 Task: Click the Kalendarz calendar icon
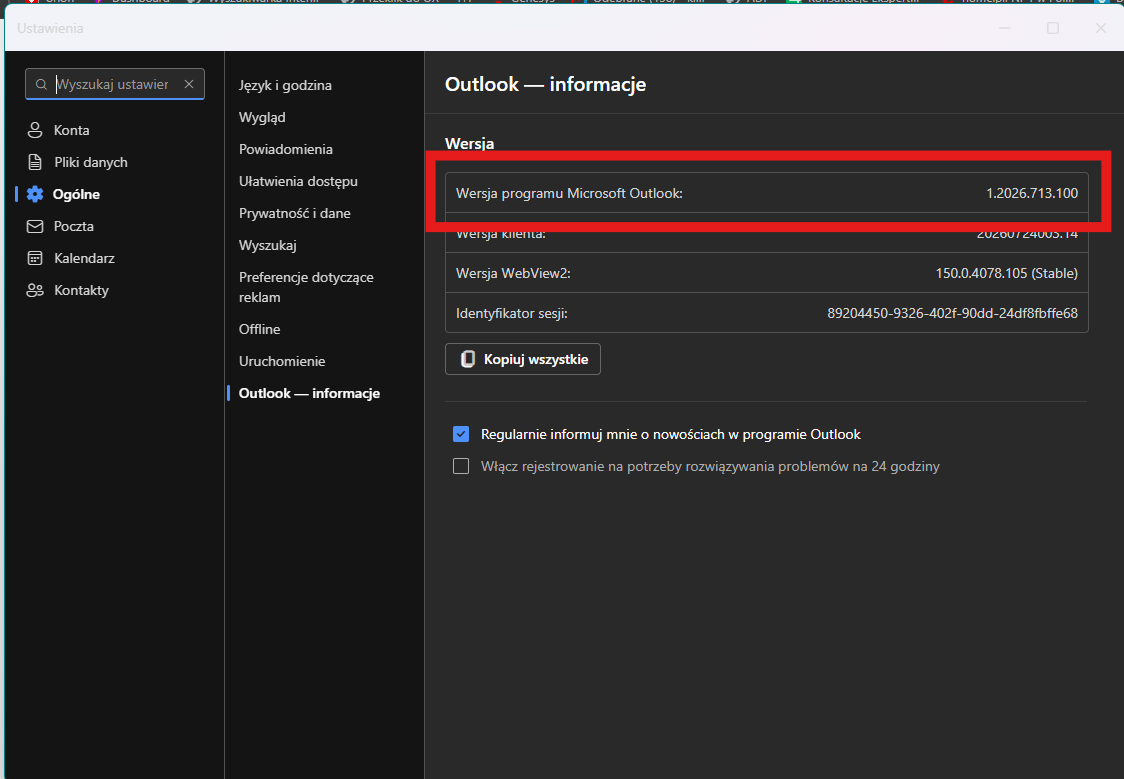34,258
